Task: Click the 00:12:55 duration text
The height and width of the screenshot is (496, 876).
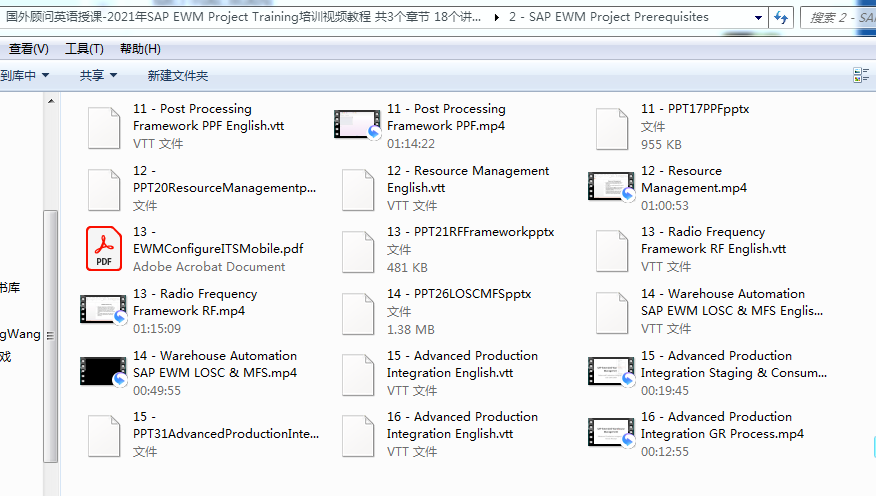Action: pos(665,451)
